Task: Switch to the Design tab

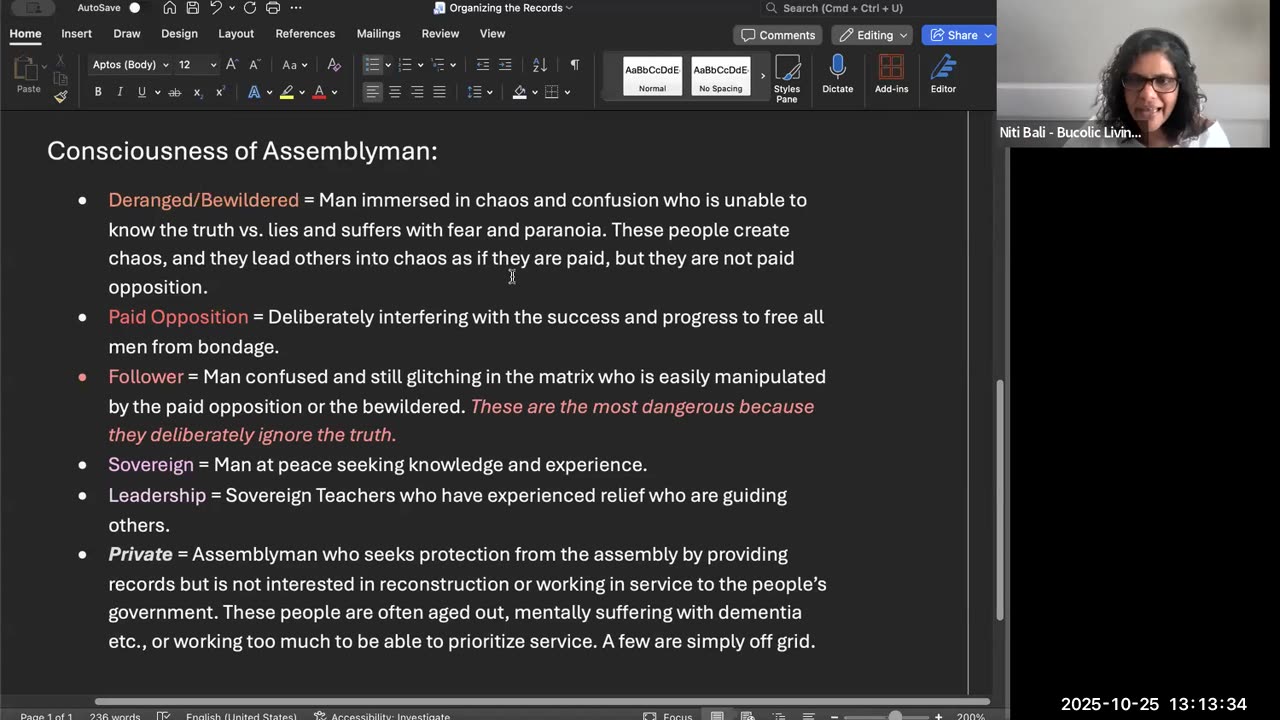Action: 179,34
